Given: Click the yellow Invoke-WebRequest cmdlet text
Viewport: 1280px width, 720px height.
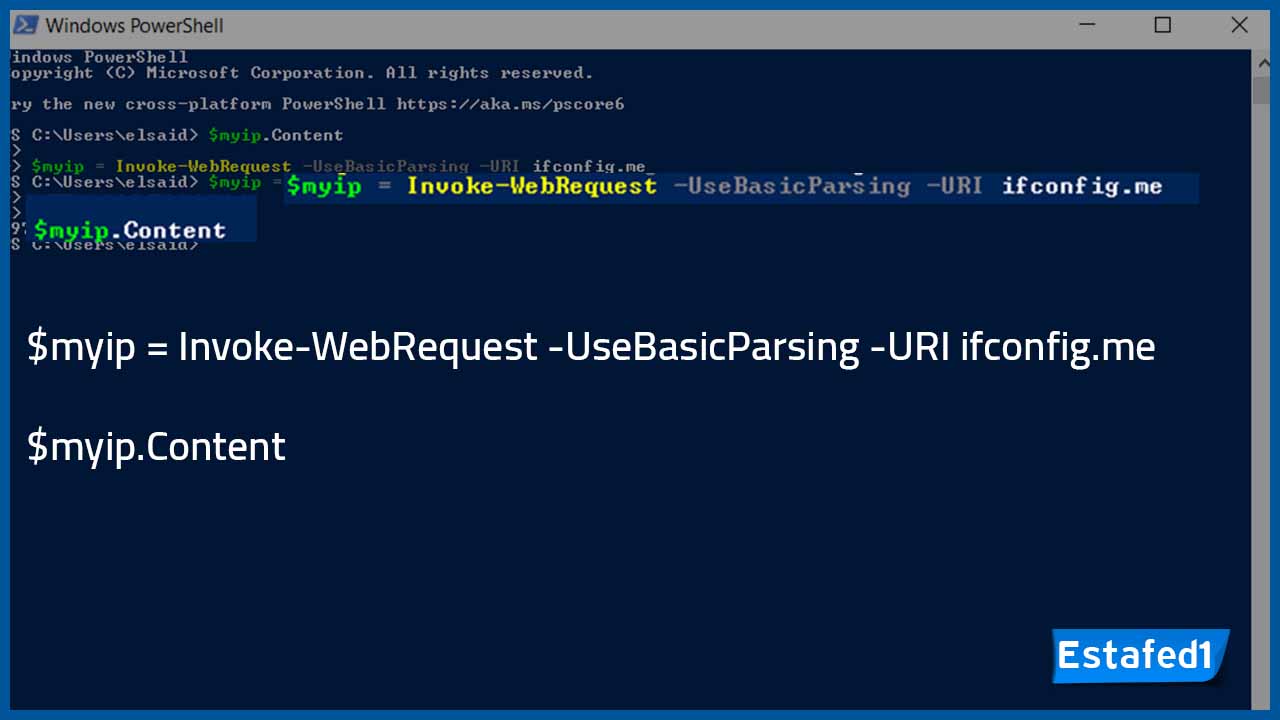Looking at the screenshot, I should point(532,186).
